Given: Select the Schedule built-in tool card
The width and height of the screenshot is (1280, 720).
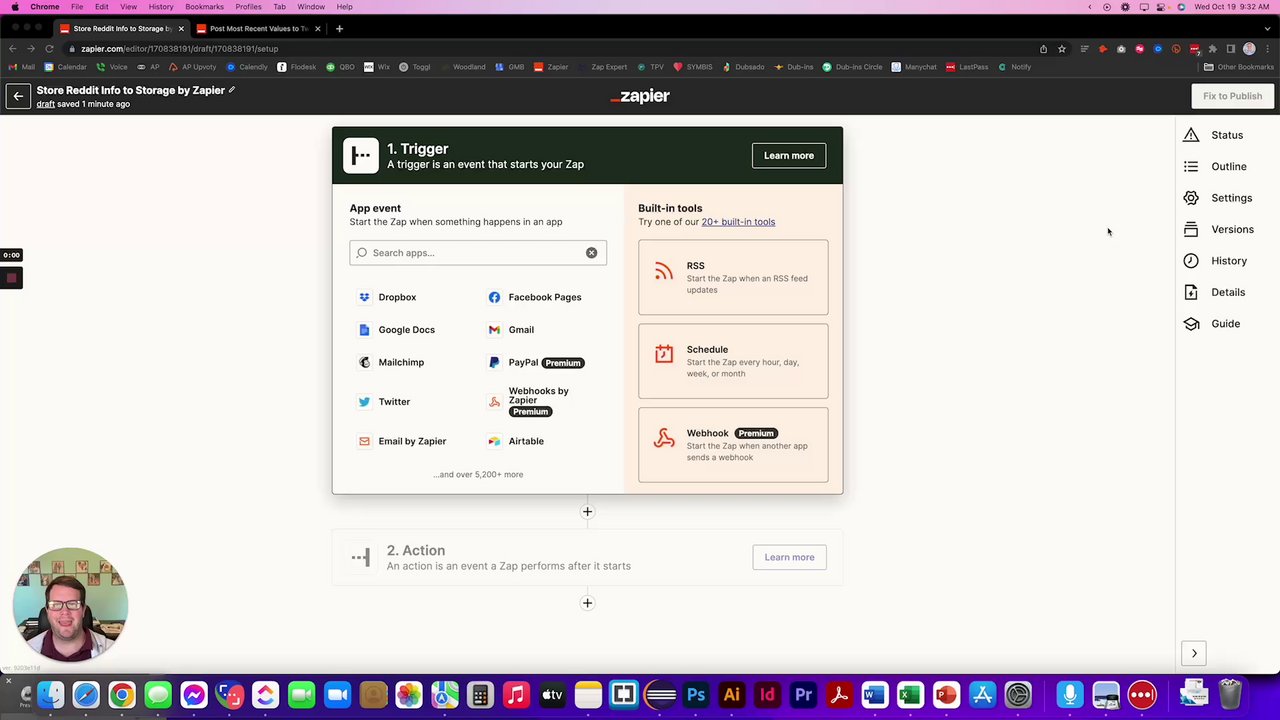Looking at the screenshot, I should coord(733,361).
